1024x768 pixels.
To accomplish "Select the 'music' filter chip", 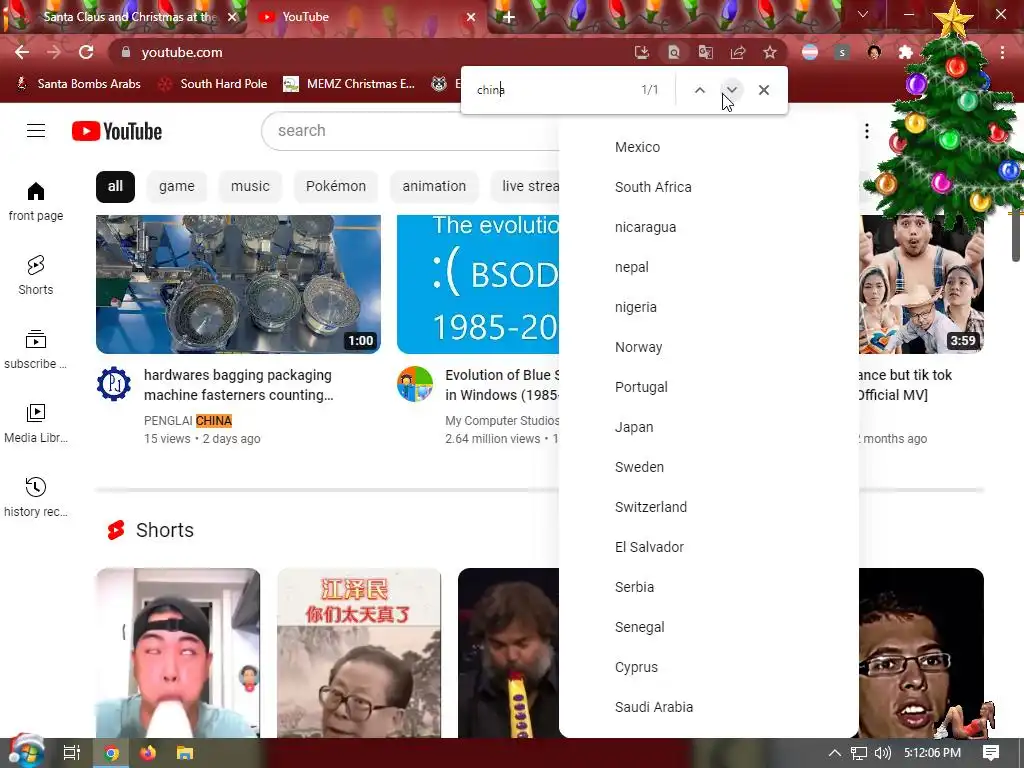I will pyautogui.click(x=250, y=187).
